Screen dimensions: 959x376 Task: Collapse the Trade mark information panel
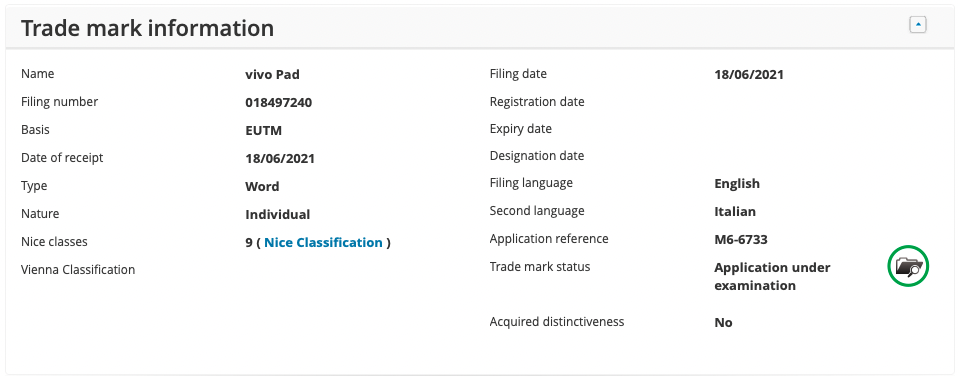coord(917,24)
